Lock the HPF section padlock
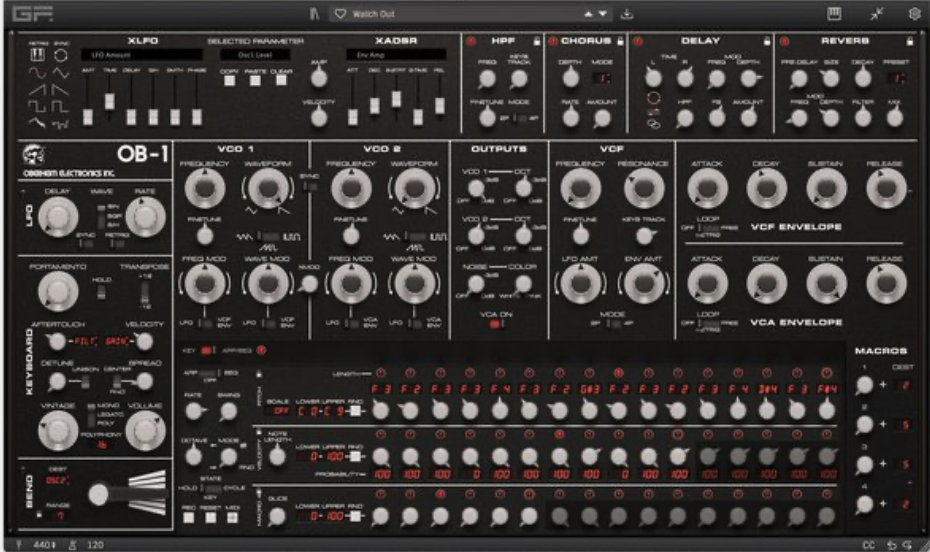 click(537, 41)
